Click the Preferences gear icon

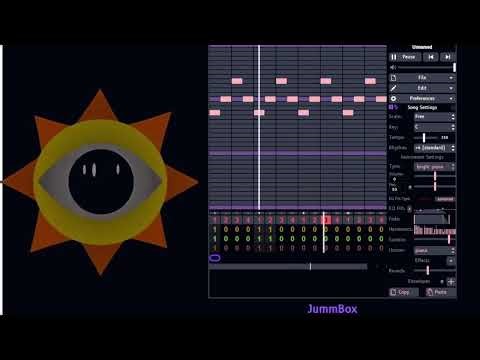(393, 98)
